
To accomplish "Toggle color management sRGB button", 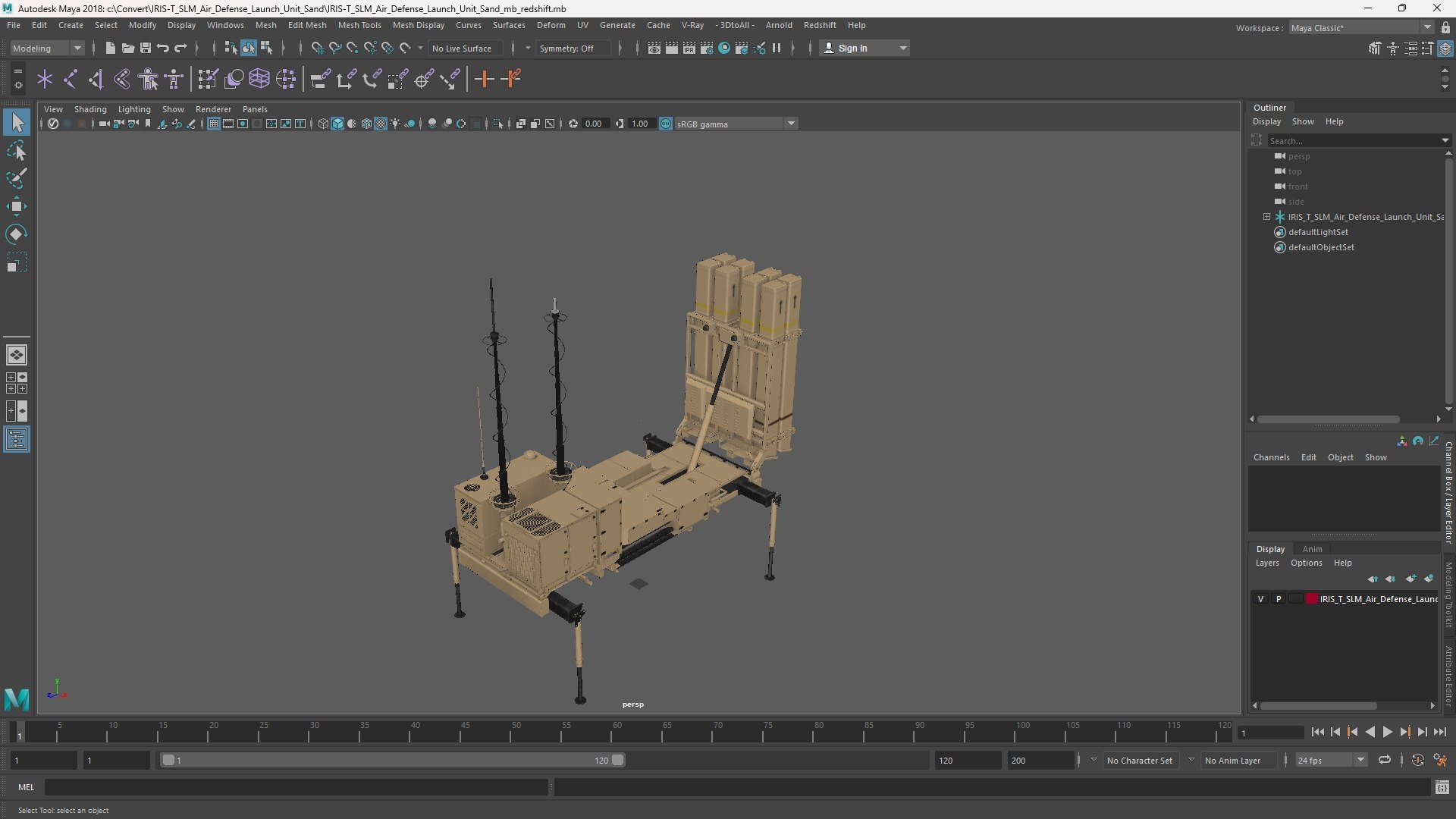I will point(666,124).
